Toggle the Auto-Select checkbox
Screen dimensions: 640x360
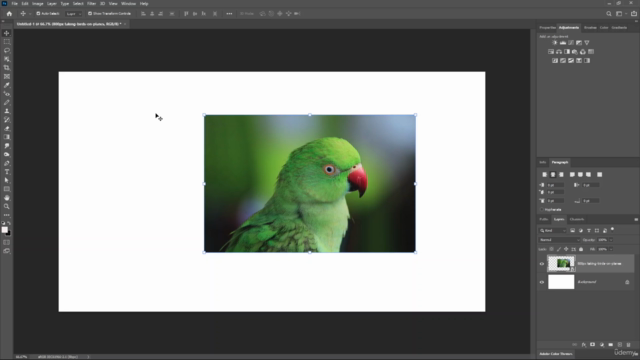click(x=38, y=13)
